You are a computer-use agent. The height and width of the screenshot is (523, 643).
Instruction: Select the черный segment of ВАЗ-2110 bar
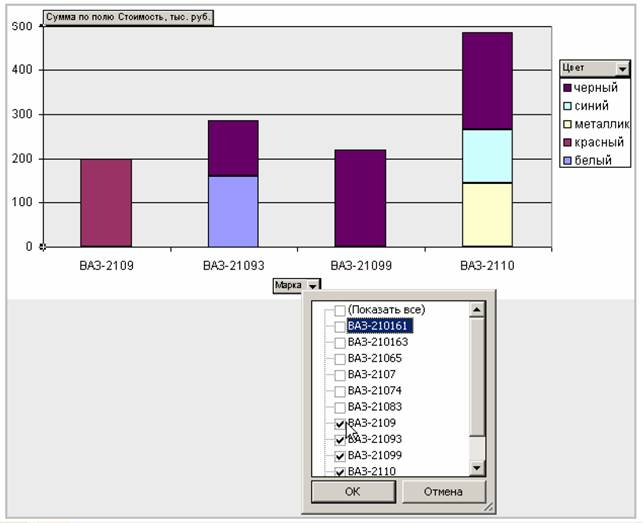(488, 81)
